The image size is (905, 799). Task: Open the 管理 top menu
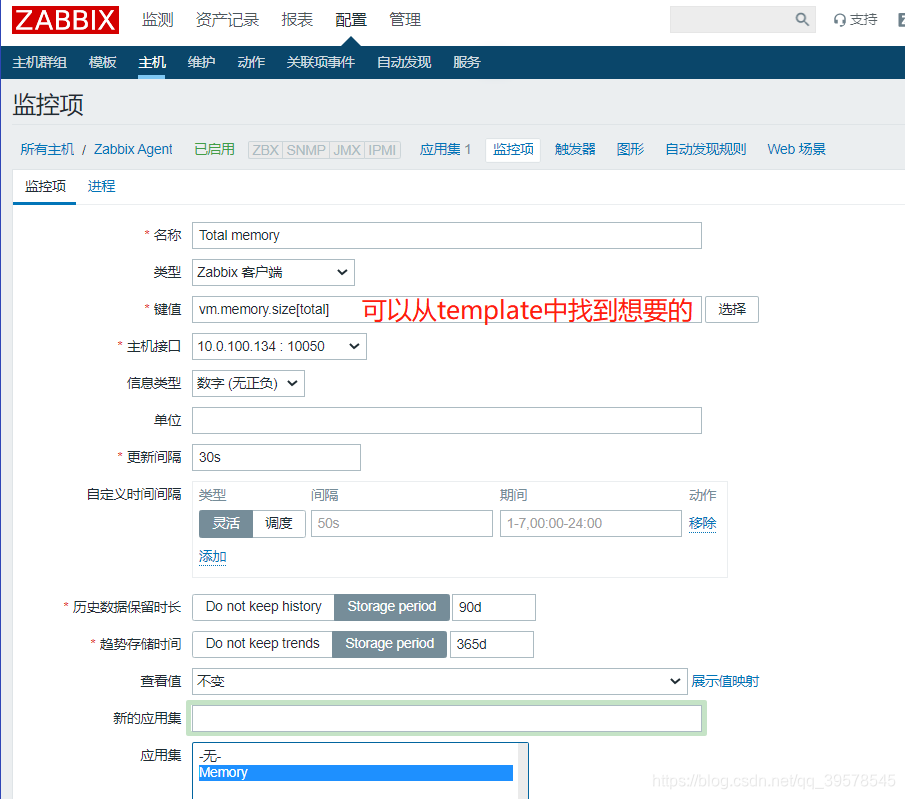tap(405, 20)
